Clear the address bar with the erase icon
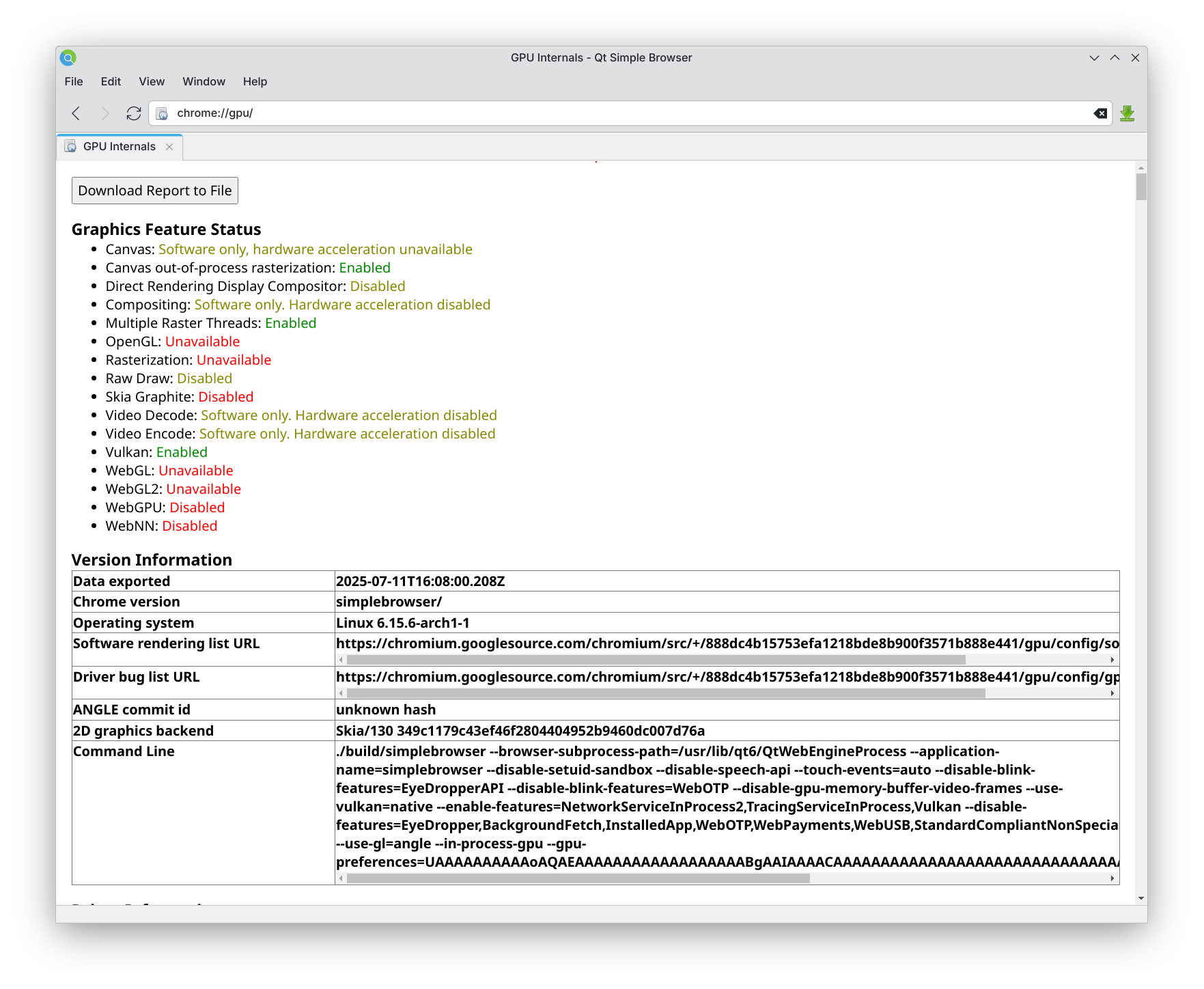Image resolution: width=1204 pixels, height=989 pixels. coord(1100,113)
